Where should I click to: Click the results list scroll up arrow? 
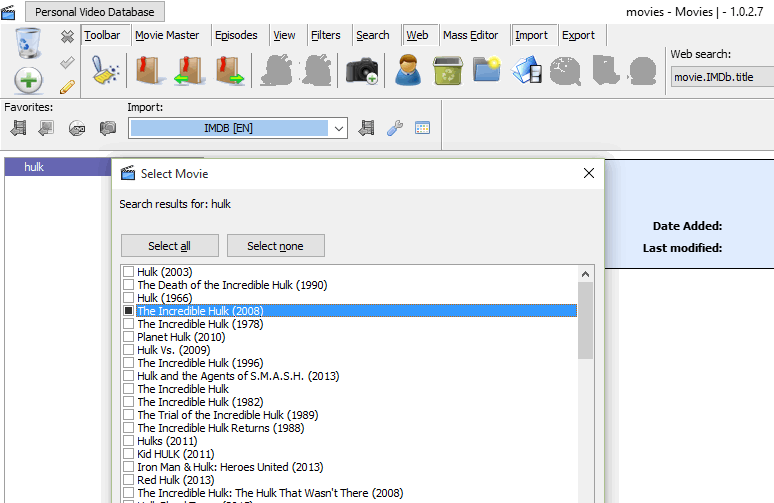(585, 274)
